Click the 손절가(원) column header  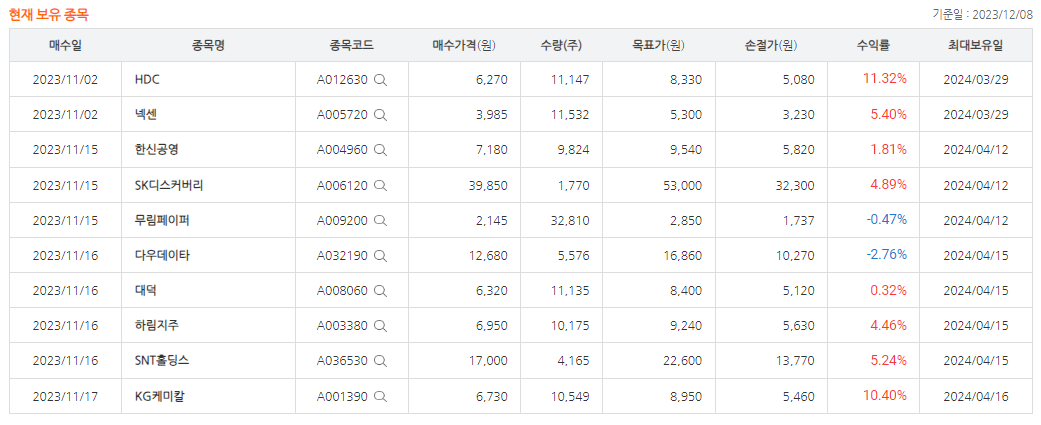tap(771, 45)
